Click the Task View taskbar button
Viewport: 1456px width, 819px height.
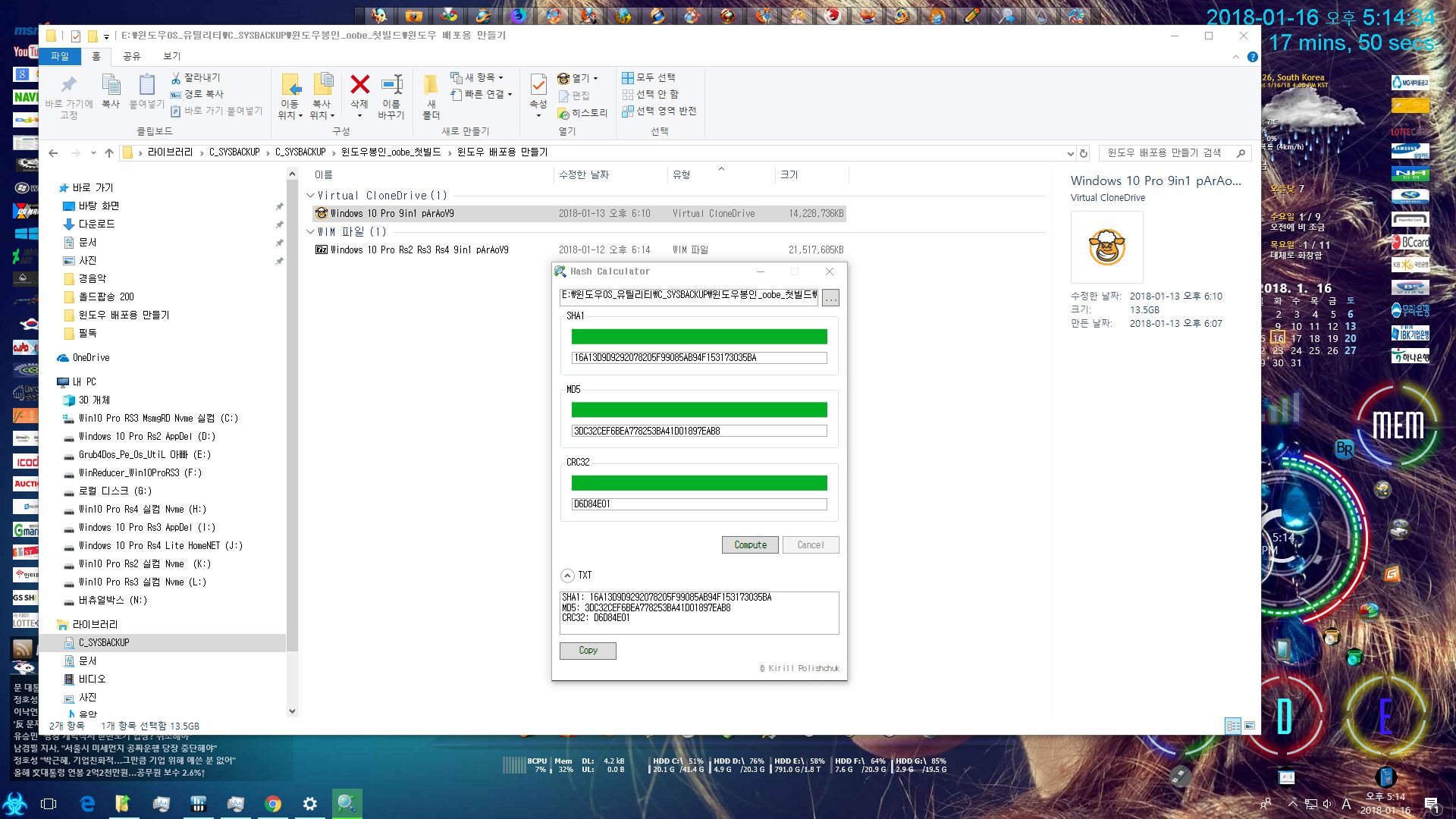point(49,804)
